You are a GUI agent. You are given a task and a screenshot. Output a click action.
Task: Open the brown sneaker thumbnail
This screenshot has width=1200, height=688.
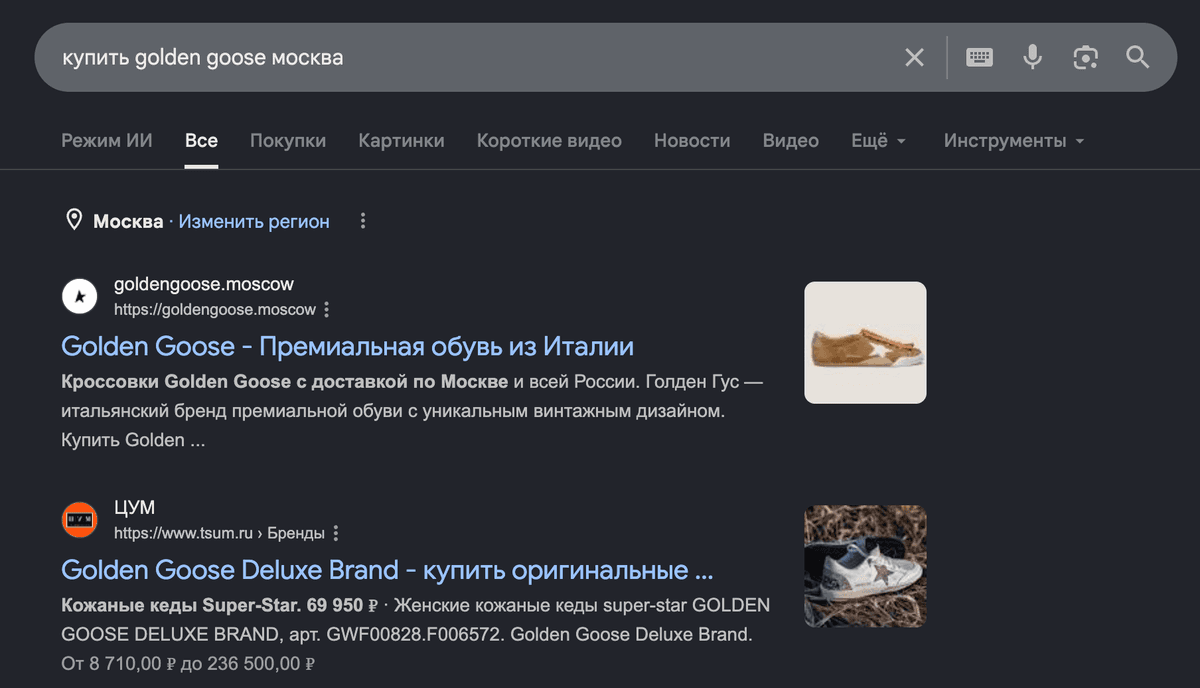pos(866,343)
